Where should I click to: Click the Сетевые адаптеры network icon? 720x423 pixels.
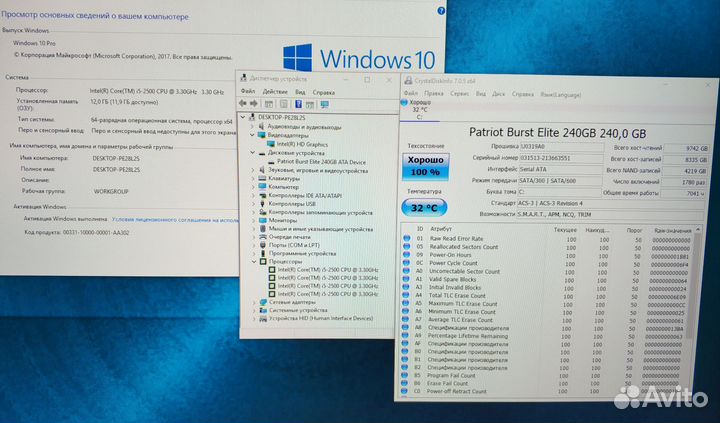click(263, 302)
